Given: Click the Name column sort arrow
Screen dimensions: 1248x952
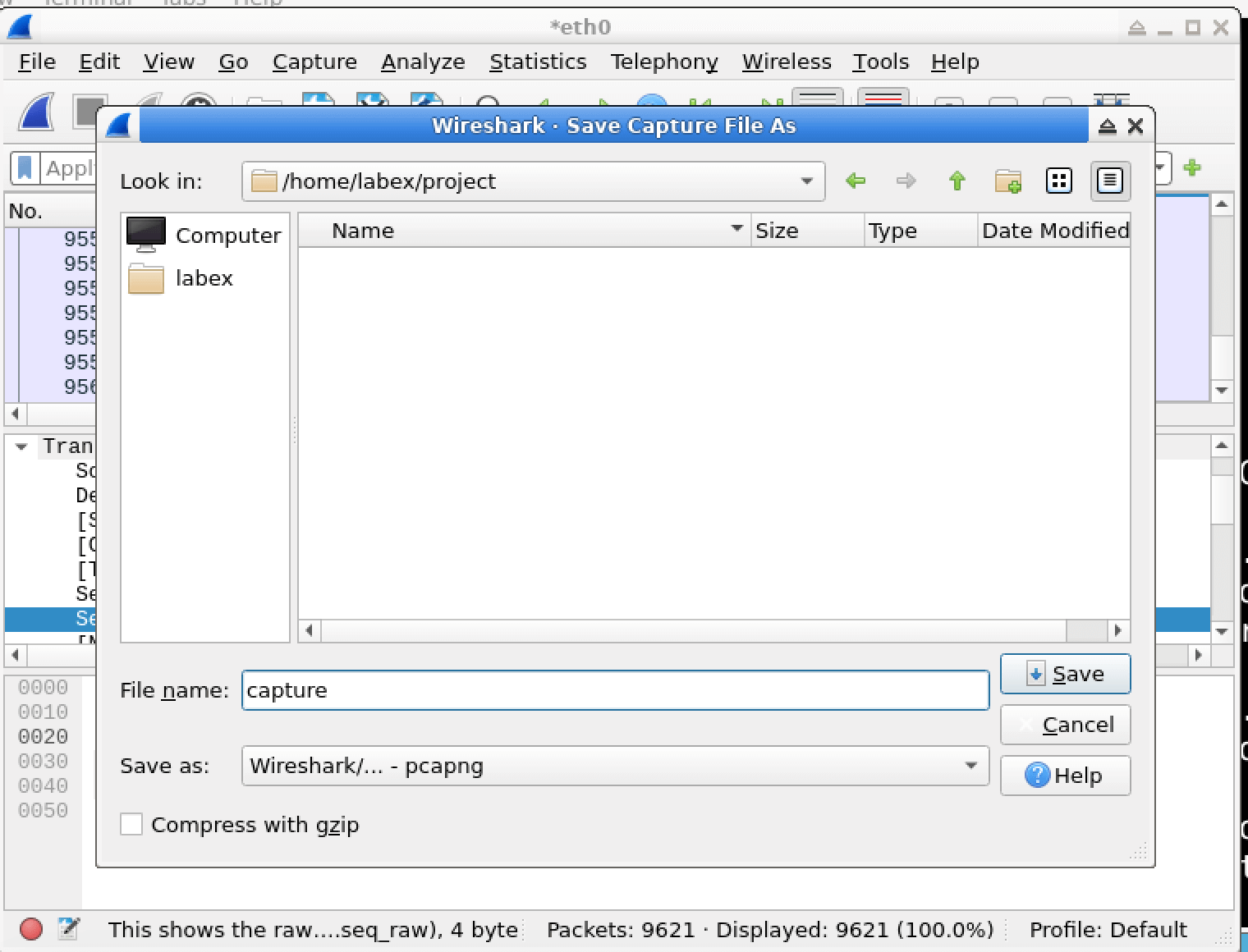Looking at the screenshot, I should [x=736, y=229].
